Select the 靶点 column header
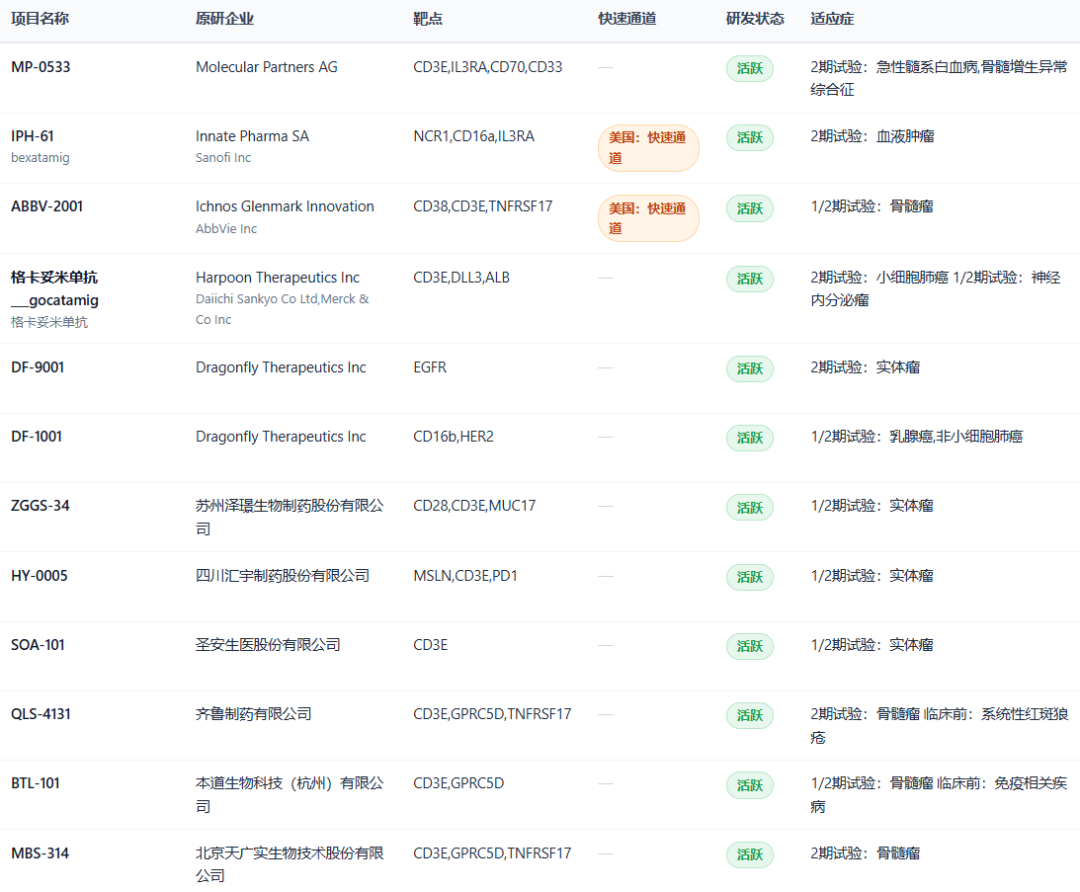Image resolution: width=1080 pixels, height=892 pixels. [428, 19]
